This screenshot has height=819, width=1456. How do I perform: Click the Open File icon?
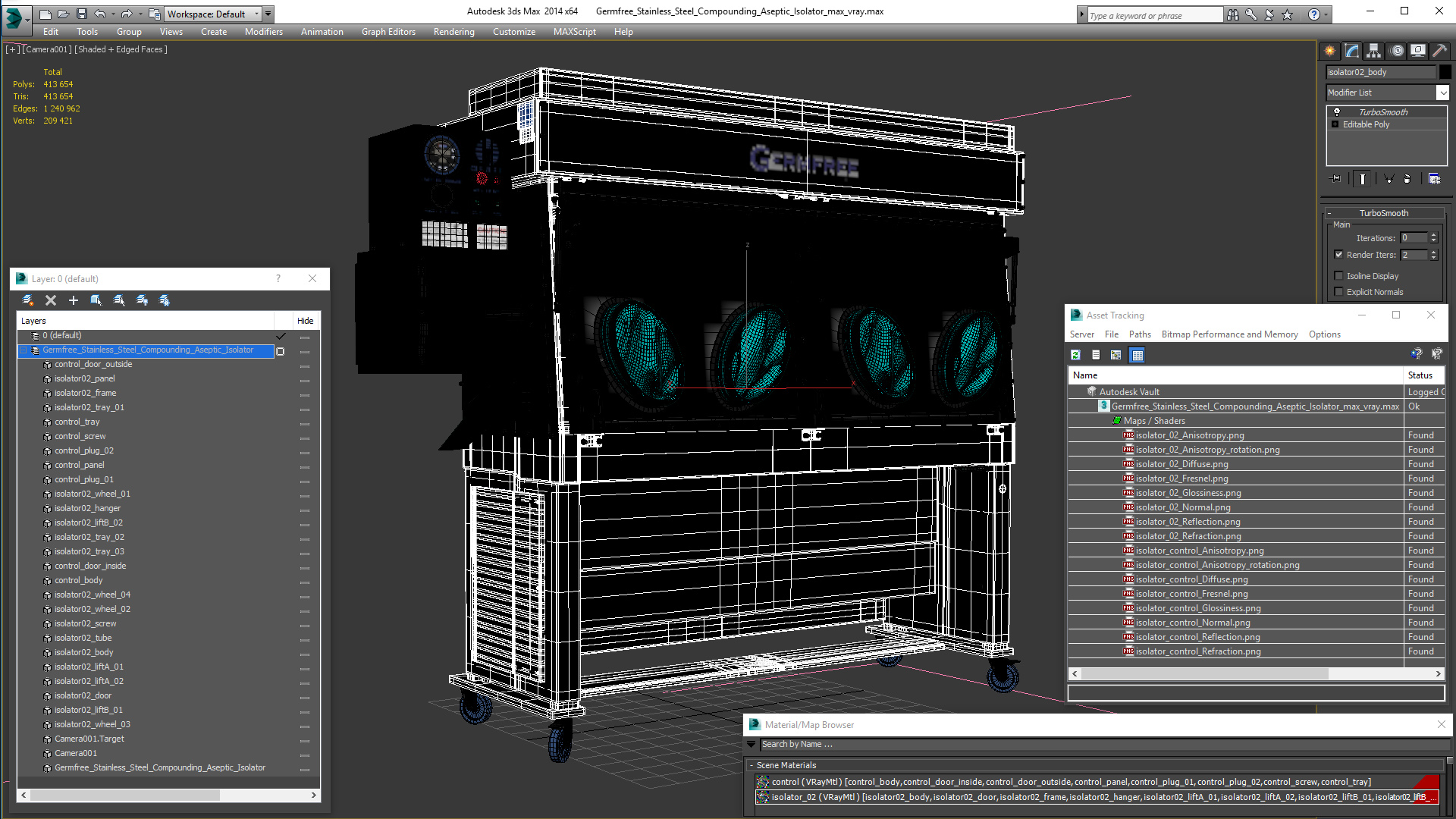tap(64, 14)
